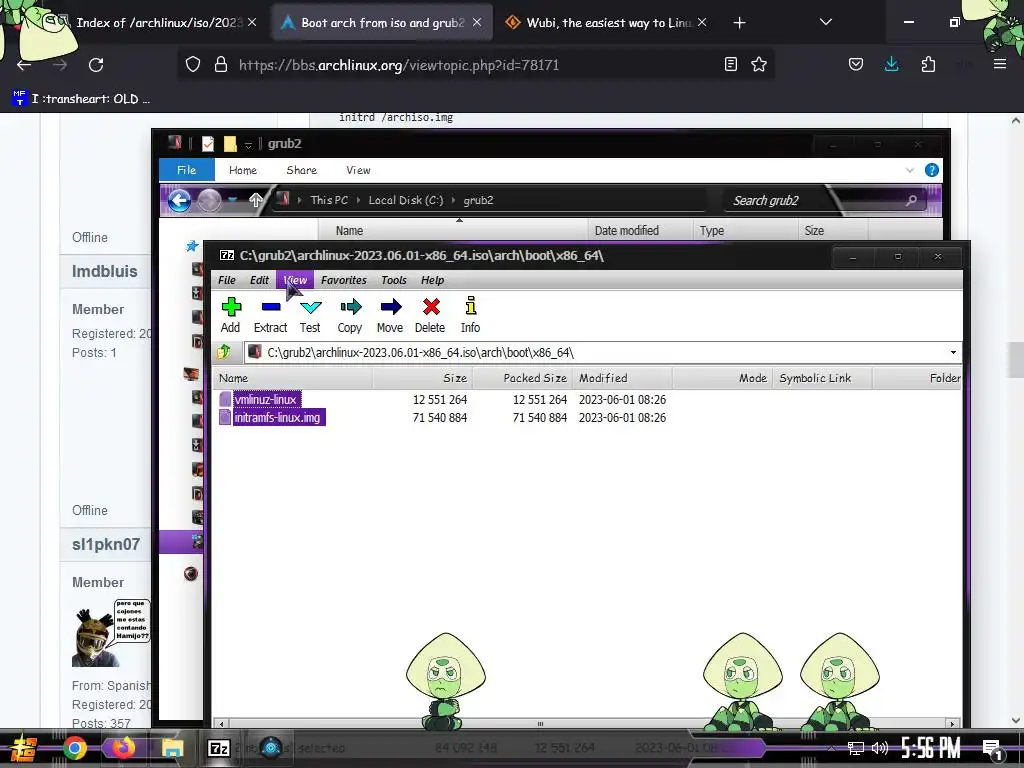This screenshot has width=1024, height=768.
Task: Click Explorer up-directory arrow
Action: click(255, 200)
